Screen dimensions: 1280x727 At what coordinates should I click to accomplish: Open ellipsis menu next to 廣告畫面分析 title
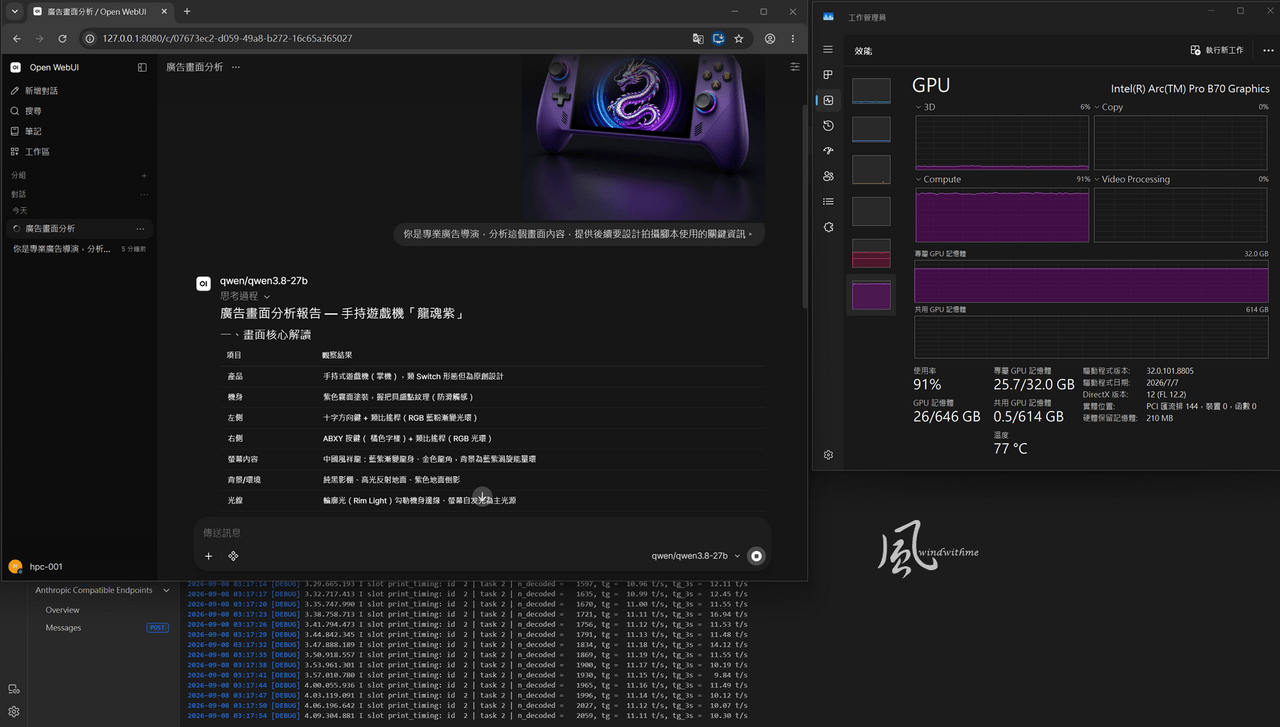[x=236, y=67]
